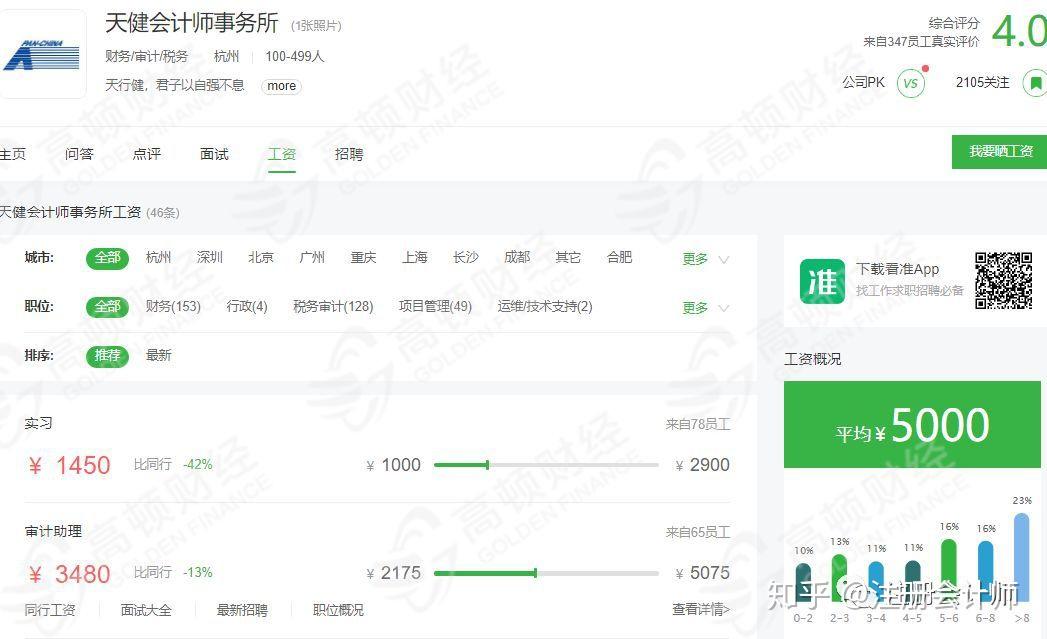
Task: Click the 平均¥5000 salary summary banner
Action: pyautogui.click(x=912, y=425)
